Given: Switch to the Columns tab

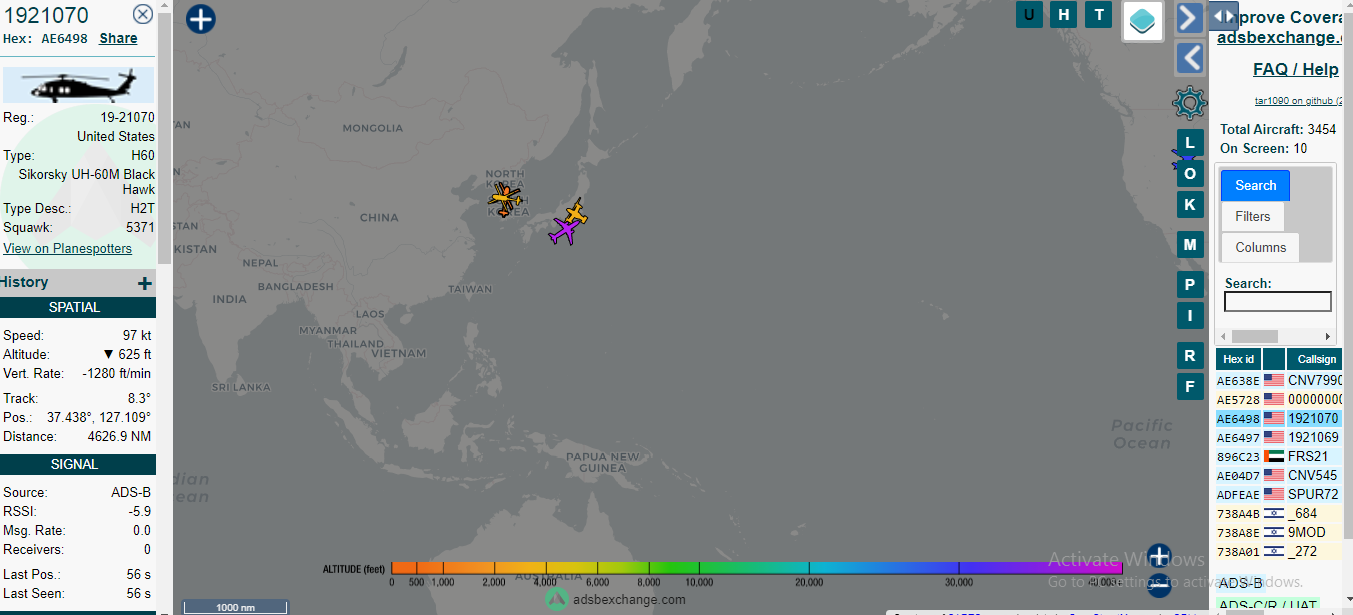Looking at the screenshot, I should click(1260, 247).
